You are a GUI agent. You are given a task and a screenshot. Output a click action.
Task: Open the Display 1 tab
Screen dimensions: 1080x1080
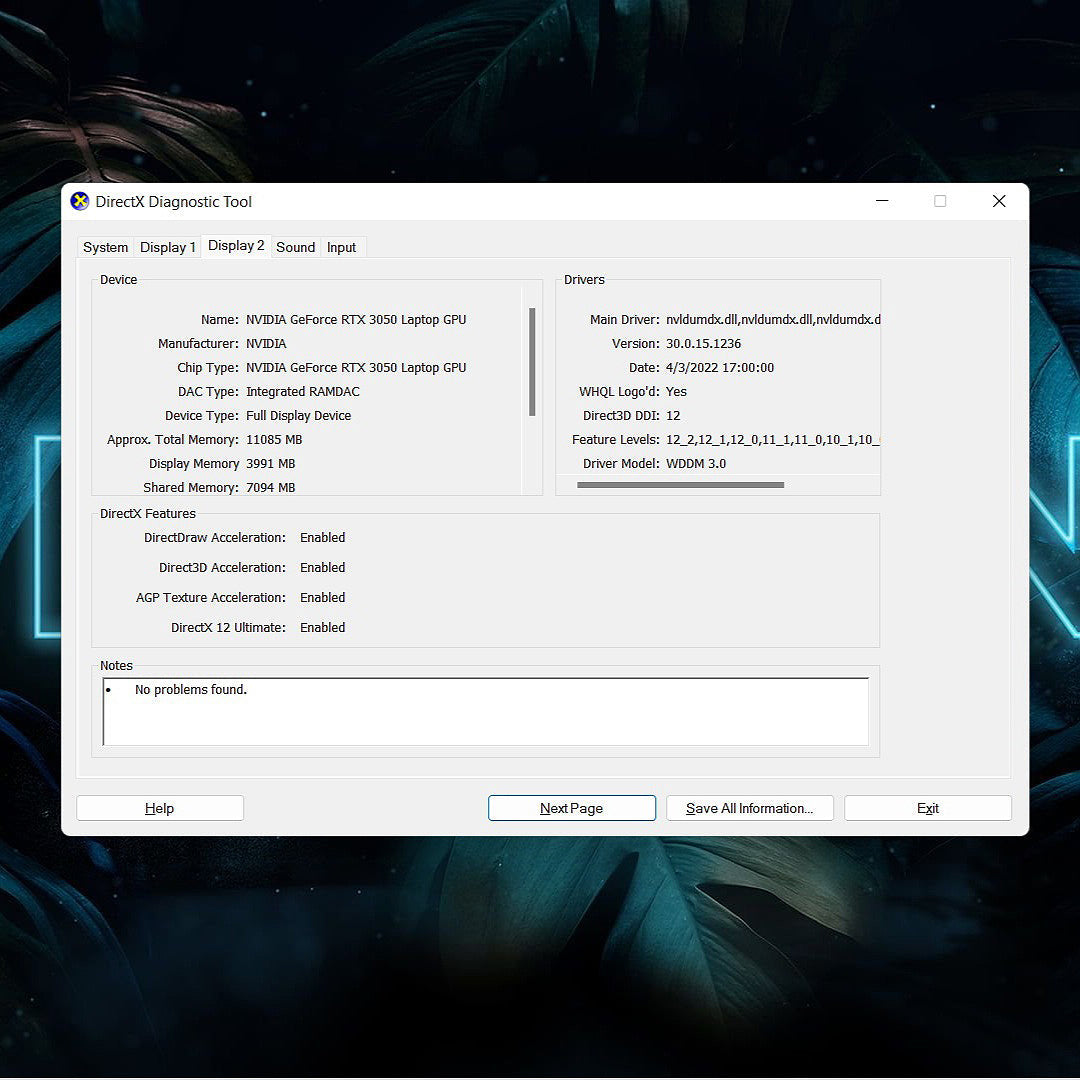pos(167,247)
